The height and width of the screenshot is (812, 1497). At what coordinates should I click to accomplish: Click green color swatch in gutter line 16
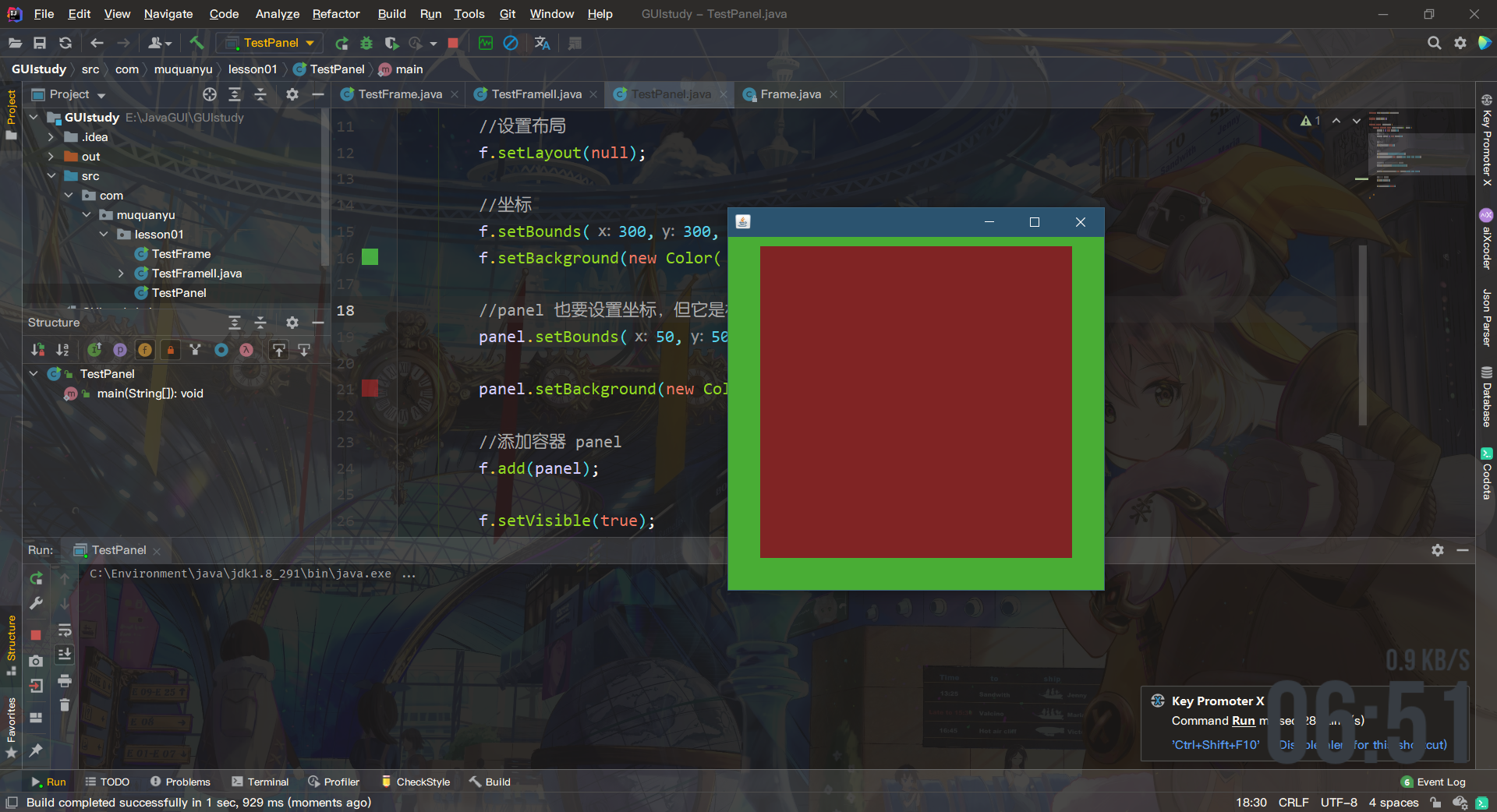(x=370, y=257)
